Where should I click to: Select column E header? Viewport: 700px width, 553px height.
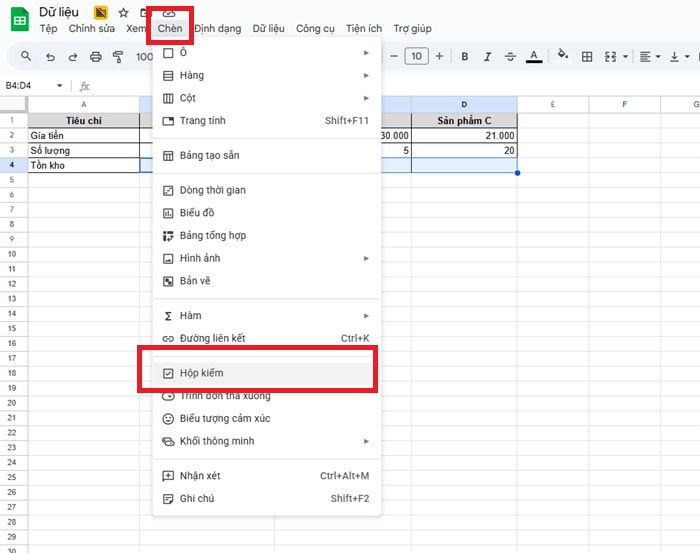pos(553,104)
